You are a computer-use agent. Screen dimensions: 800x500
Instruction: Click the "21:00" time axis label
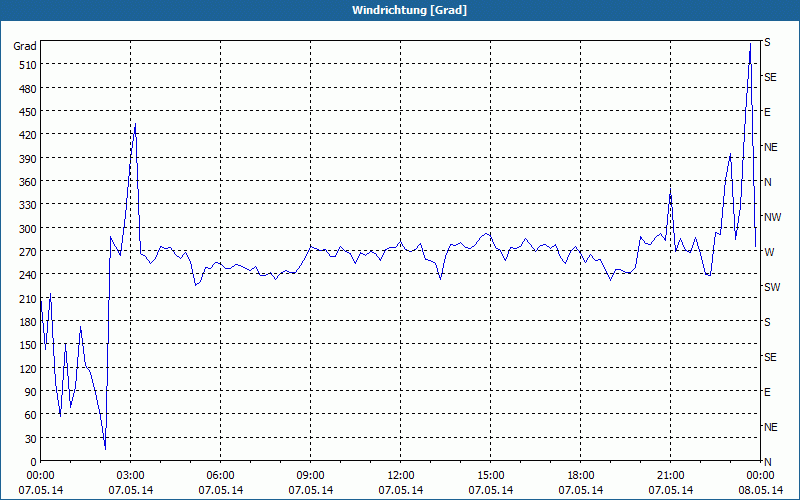pos(670,476)
